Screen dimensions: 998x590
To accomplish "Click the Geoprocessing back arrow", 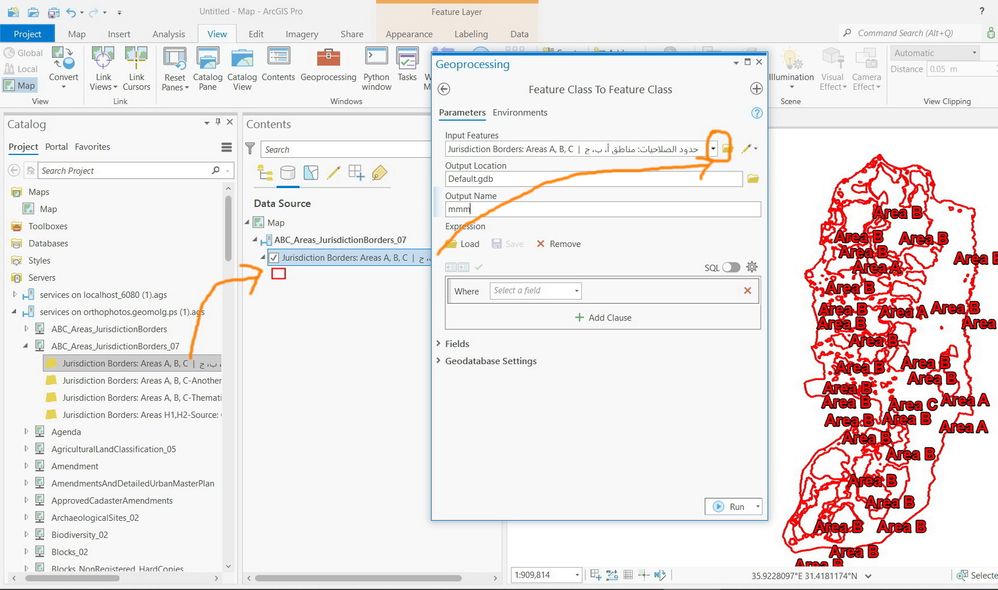I will [444, 89].
